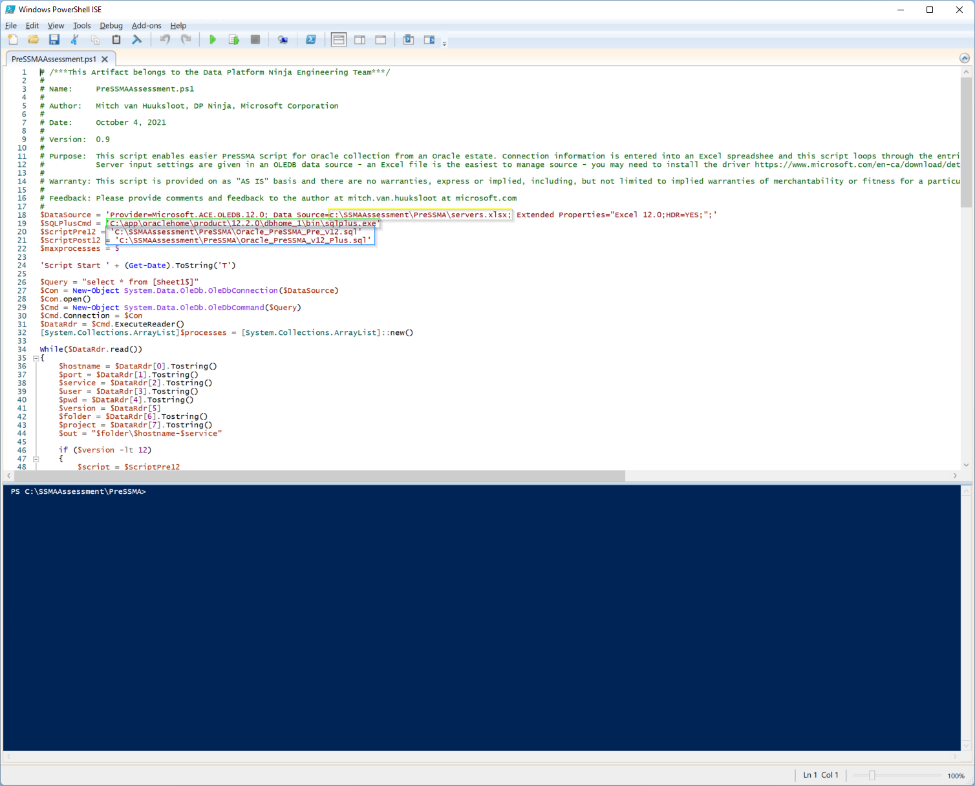Click the $pwd assignment line
The image size is (975, 786).
click(x=126, y=400)
